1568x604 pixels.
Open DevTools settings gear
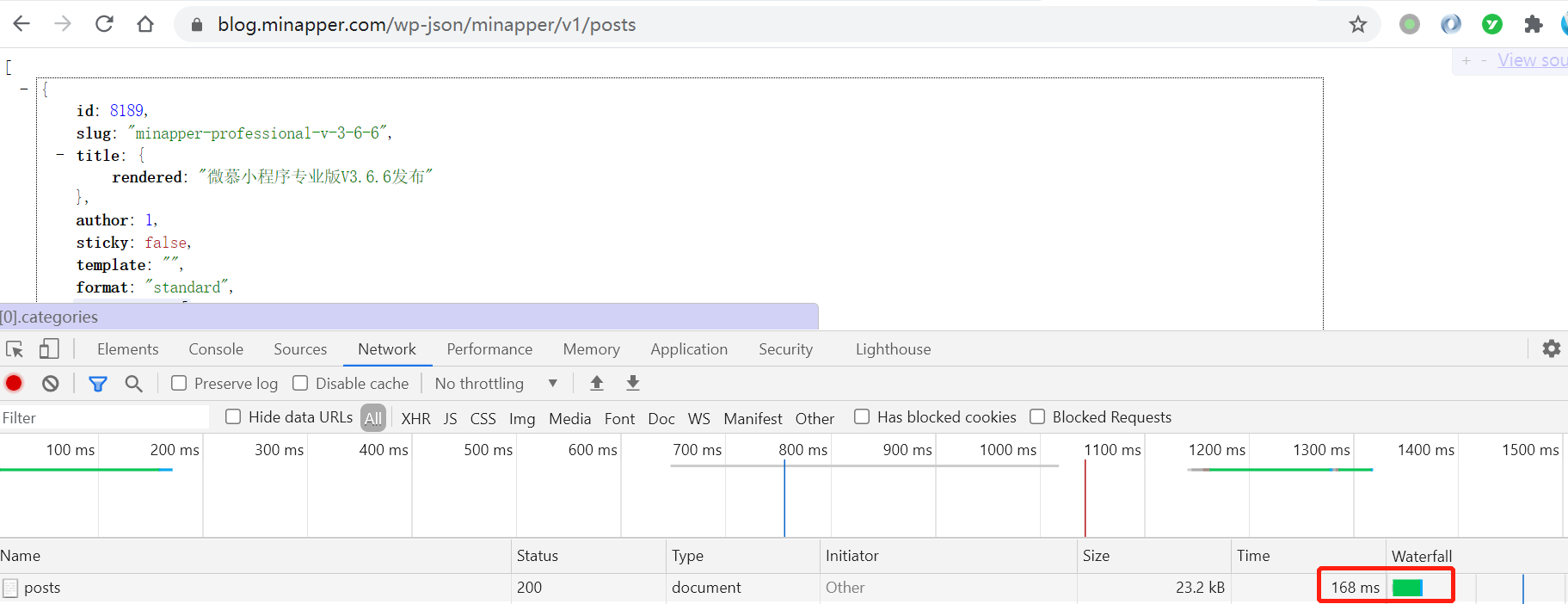click(1551, 348)
